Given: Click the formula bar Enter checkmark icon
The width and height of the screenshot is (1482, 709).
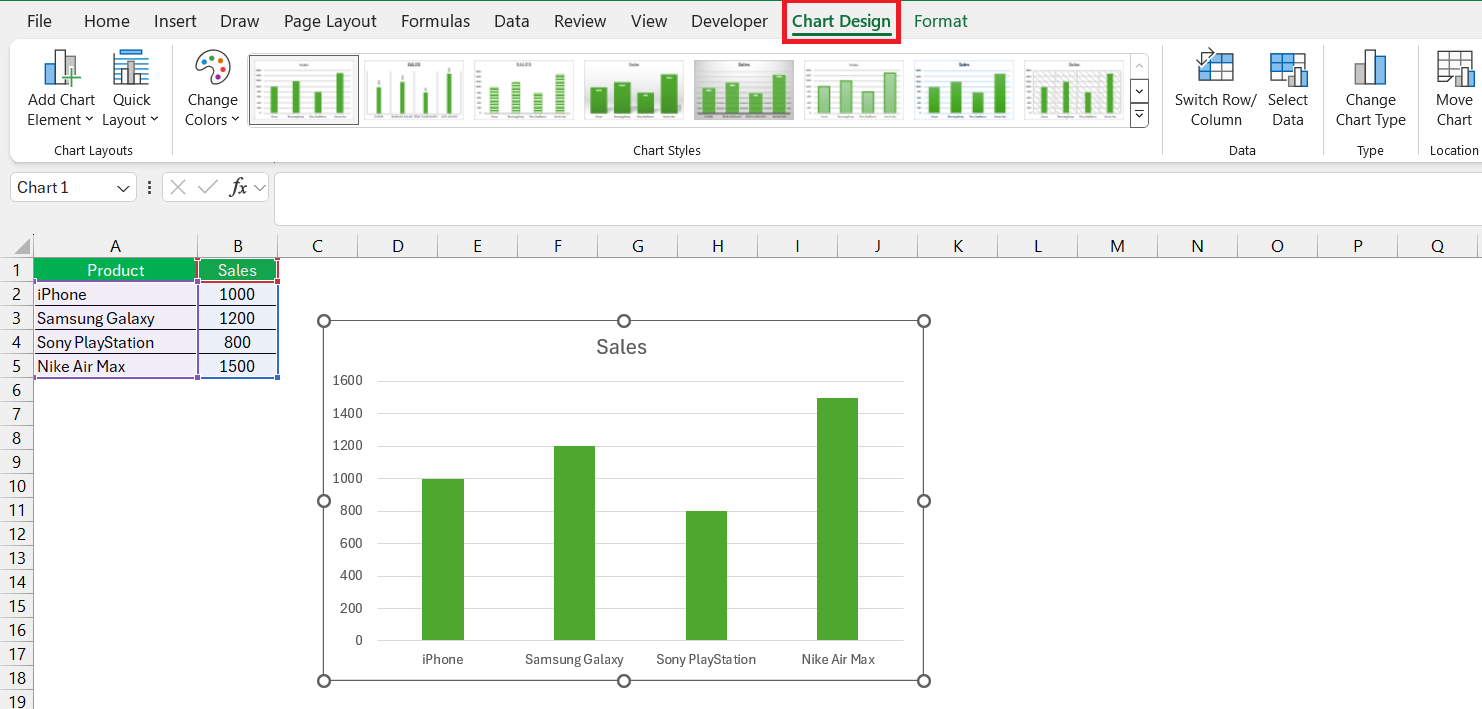Looking at the screenshot, I should click(208, 187).
